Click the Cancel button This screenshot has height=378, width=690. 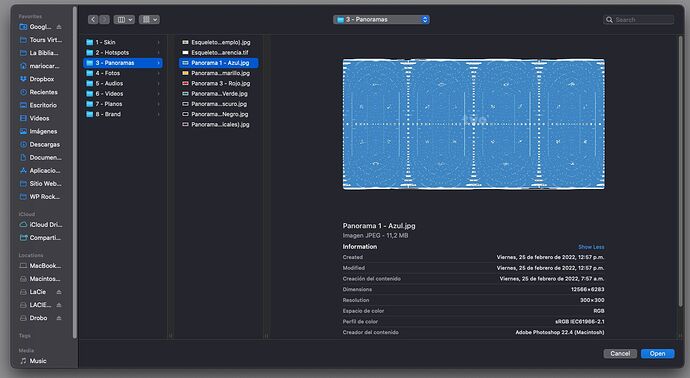click(620, 353)
